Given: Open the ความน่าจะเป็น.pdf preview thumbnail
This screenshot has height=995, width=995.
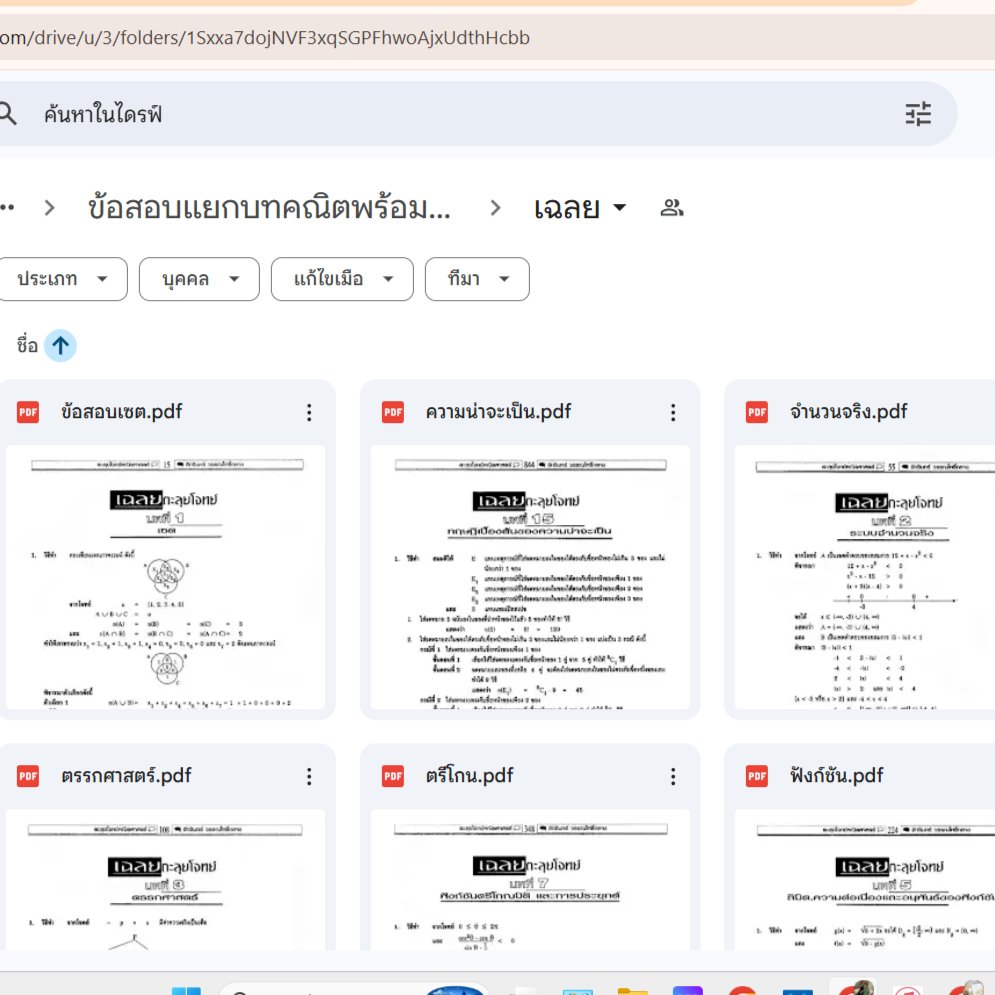Looking at the screenshot, I should [x=530, y=577].
